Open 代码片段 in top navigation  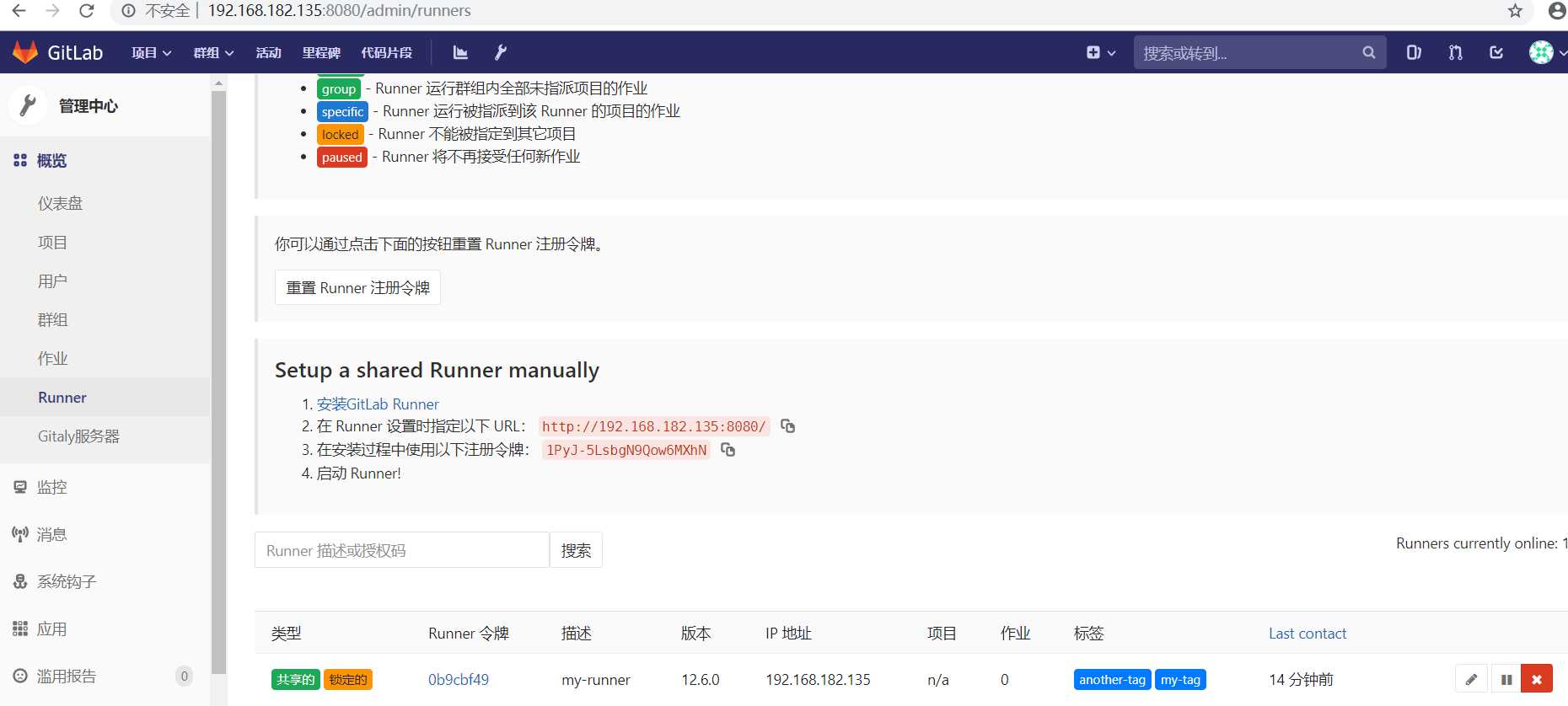coord(387,52)
